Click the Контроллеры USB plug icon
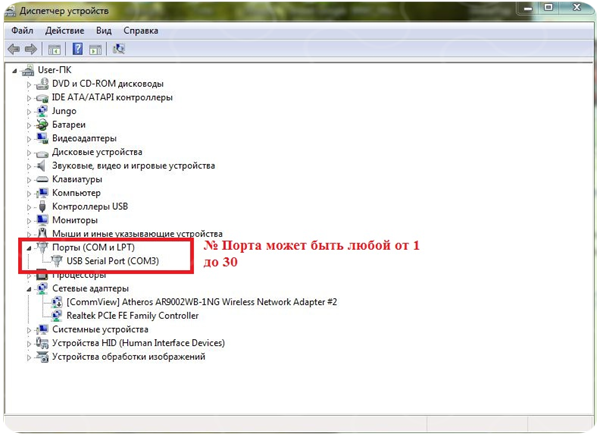Image resolution: width=600 pixels, height=437 pixels. pos(42,207)
